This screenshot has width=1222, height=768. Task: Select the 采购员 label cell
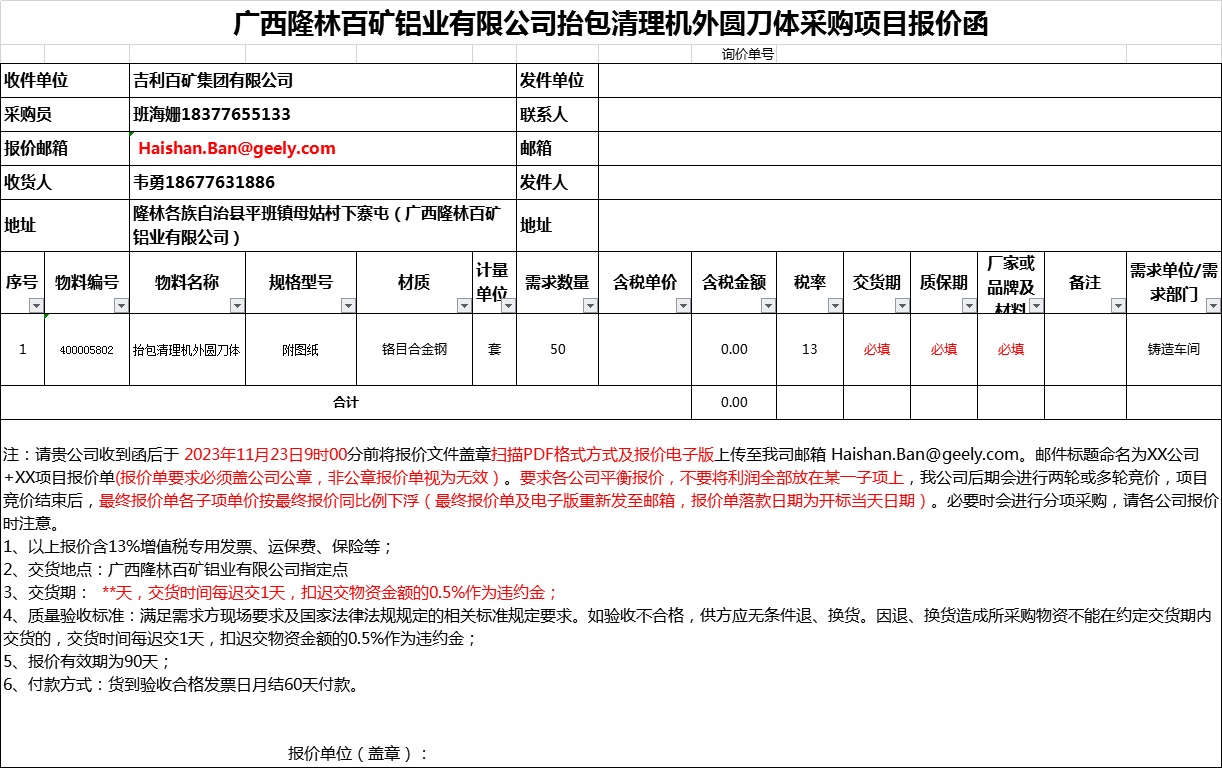tap(65, 114)
